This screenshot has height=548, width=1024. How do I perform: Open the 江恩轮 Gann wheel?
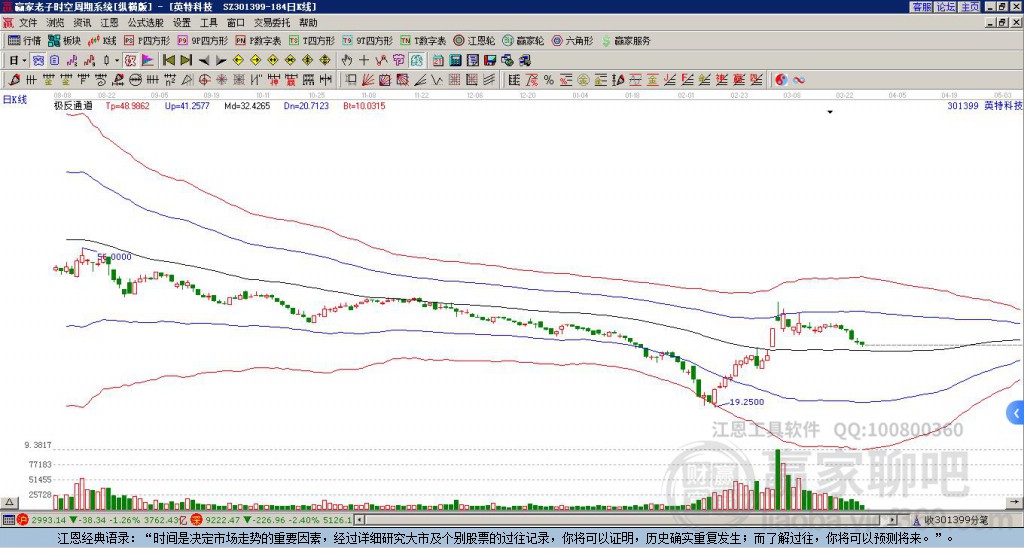point(474,40)
